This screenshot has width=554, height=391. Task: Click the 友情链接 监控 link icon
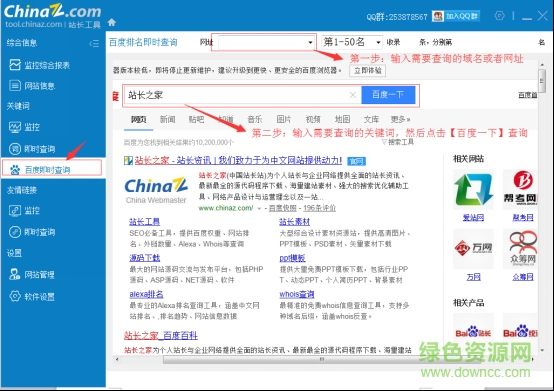click(x=15, y=211)
